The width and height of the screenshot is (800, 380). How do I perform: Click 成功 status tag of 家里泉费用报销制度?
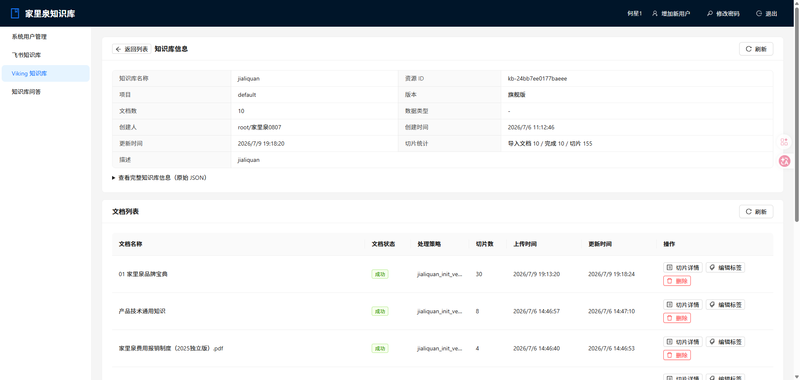pos(380,348)
